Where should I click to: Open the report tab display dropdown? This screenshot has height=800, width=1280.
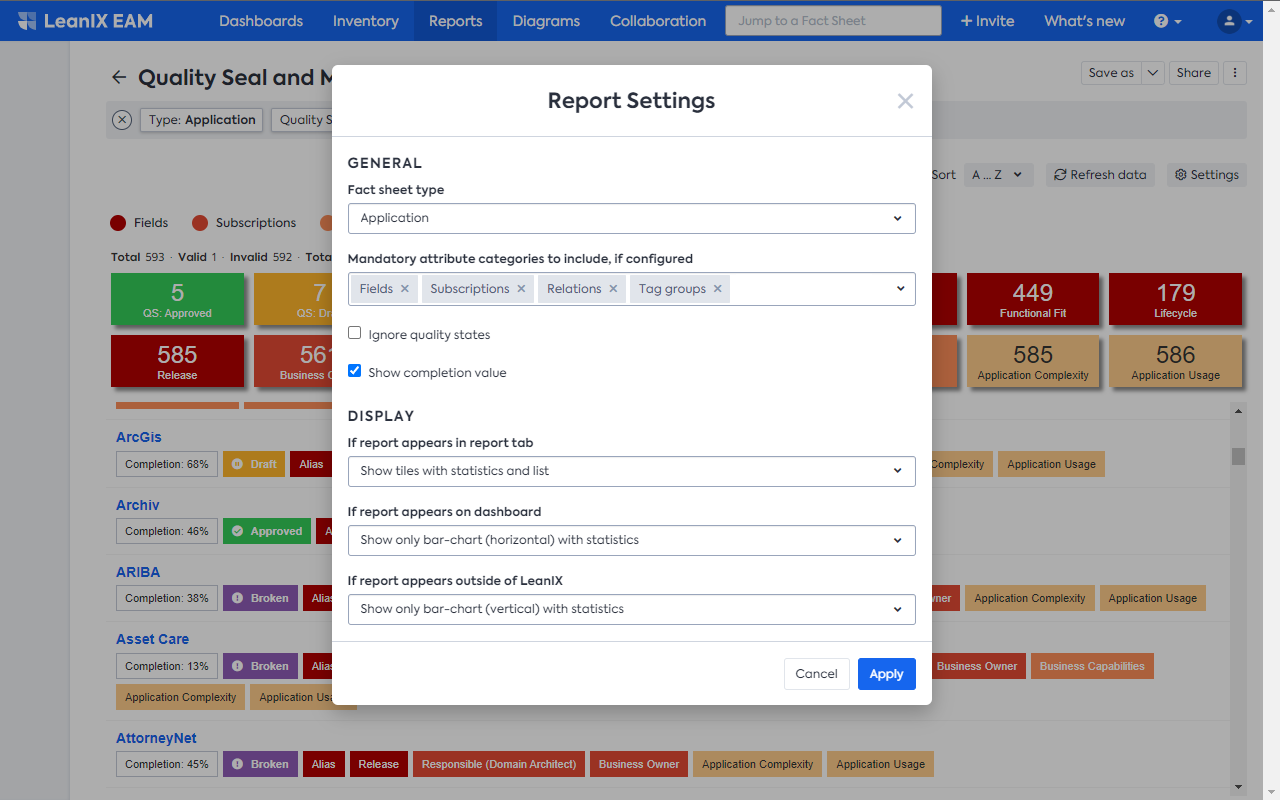point(632,471)
